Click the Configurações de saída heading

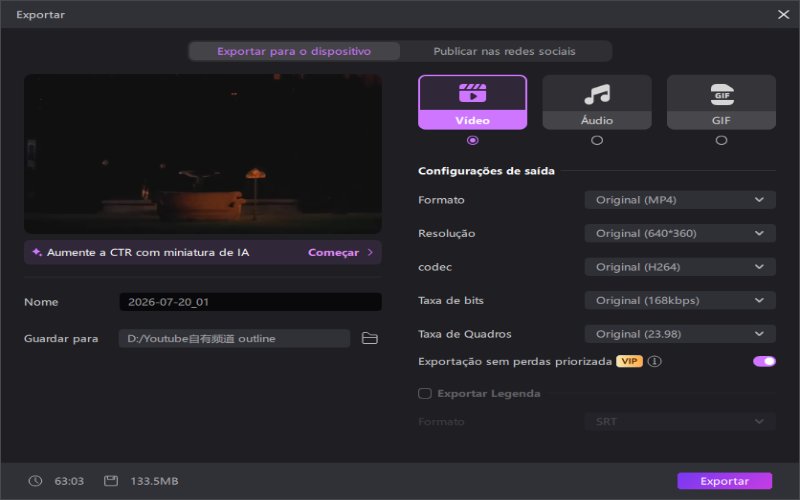pyautogui.click(x=486, y=171)
